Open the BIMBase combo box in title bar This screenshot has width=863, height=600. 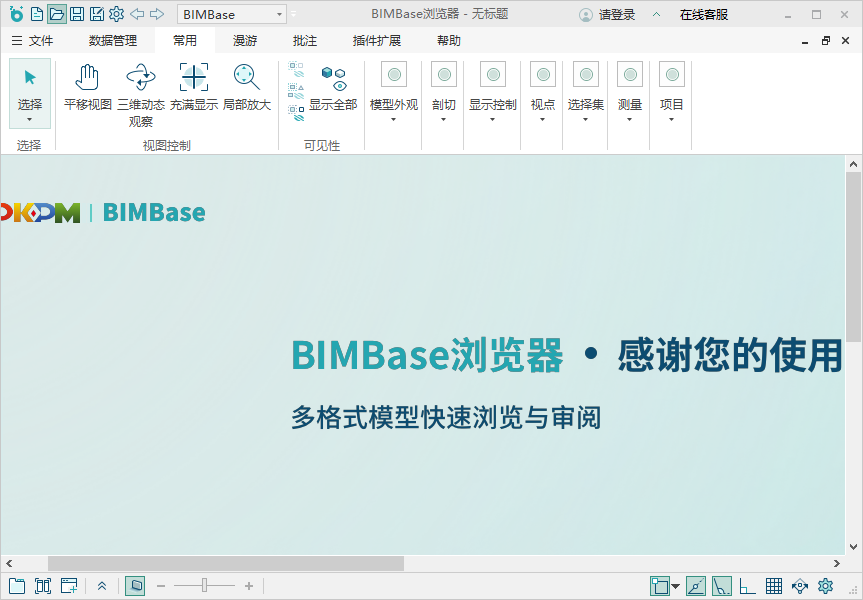pos(232,14)
